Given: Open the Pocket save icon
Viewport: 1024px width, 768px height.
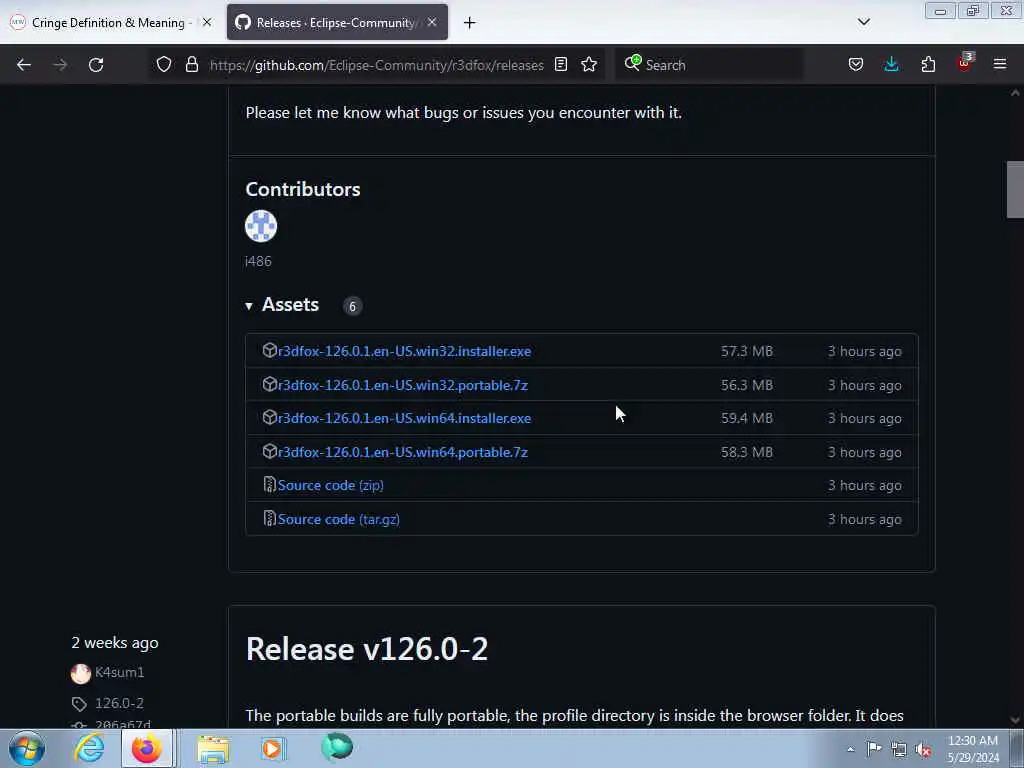Looking at the screenshot, I should [x=856, y=65].
